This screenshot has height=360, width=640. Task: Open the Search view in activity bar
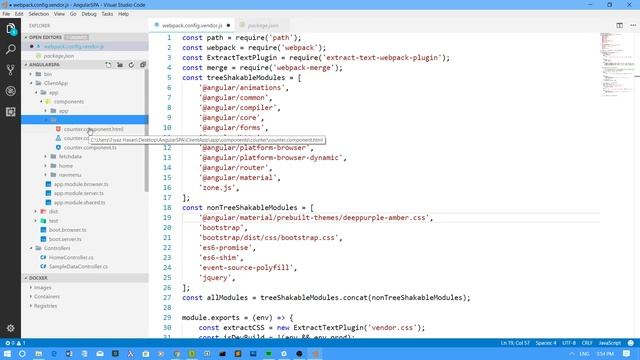tap(11, 49)
